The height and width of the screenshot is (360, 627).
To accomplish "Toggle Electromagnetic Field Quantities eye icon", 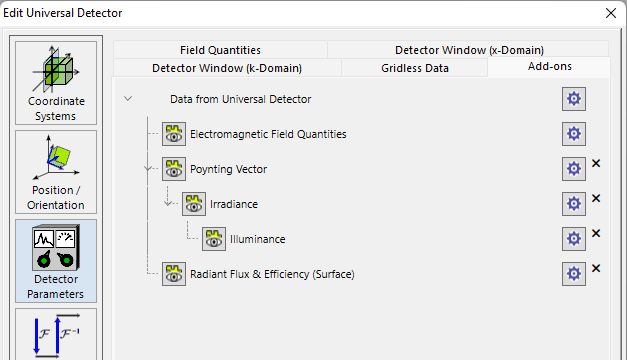I will [174, 134].
